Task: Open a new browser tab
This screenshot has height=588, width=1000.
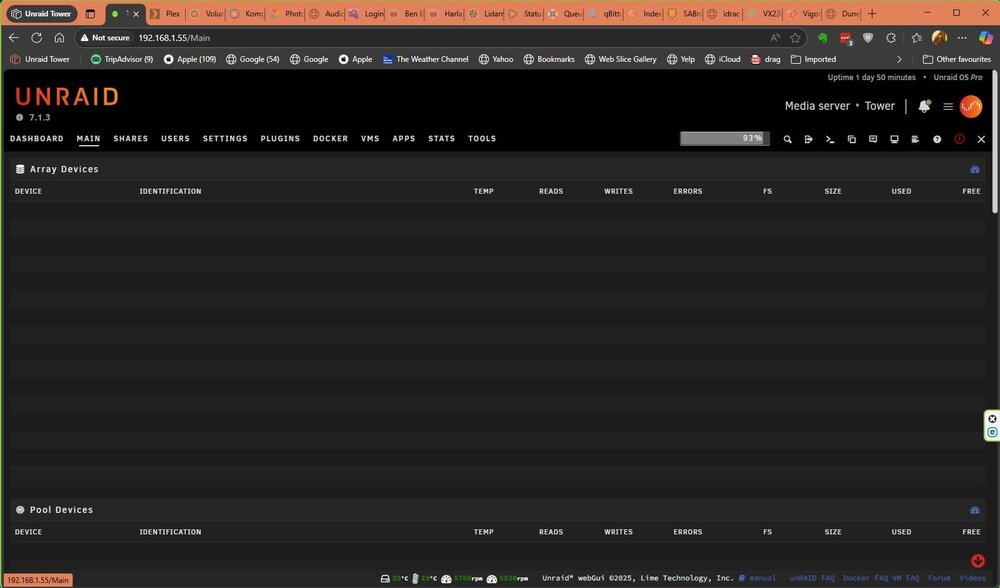Action: [872, 13]
